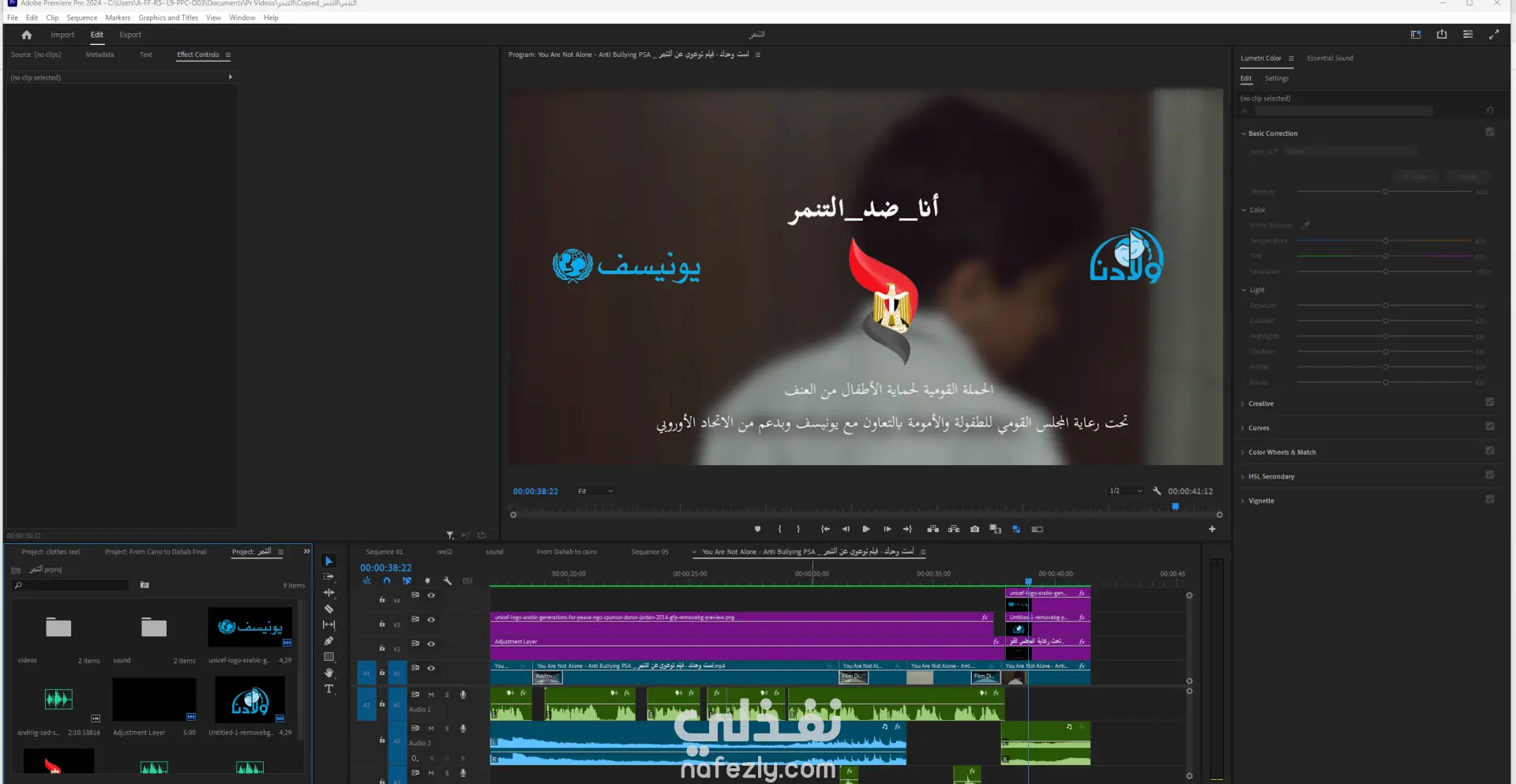Step back one frame

pos(846,529)
